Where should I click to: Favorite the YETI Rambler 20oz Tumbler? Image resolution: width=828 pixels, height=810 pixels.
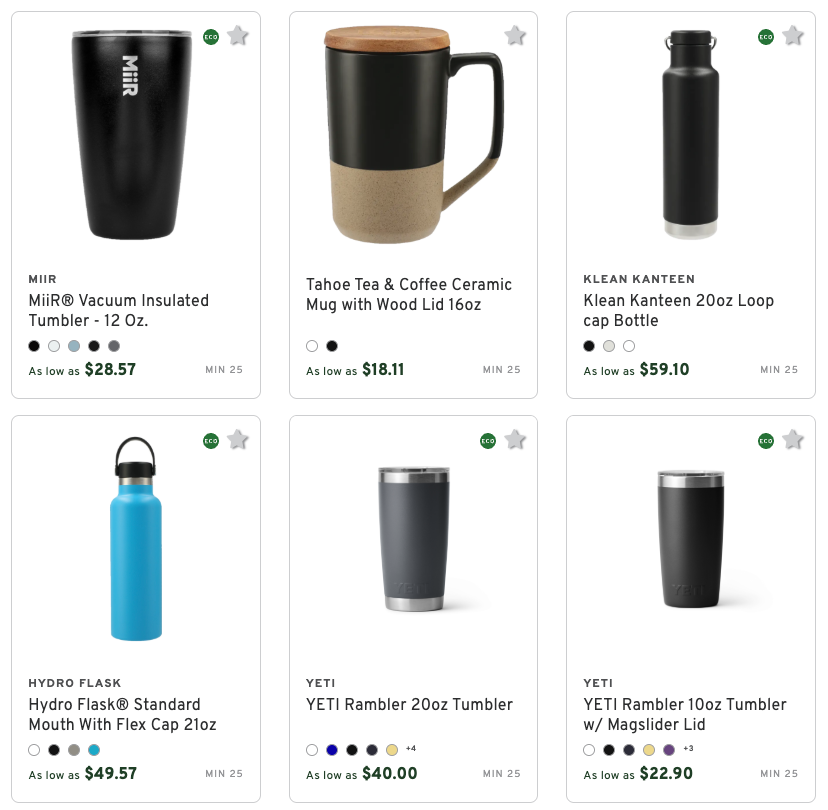point(514,440)
